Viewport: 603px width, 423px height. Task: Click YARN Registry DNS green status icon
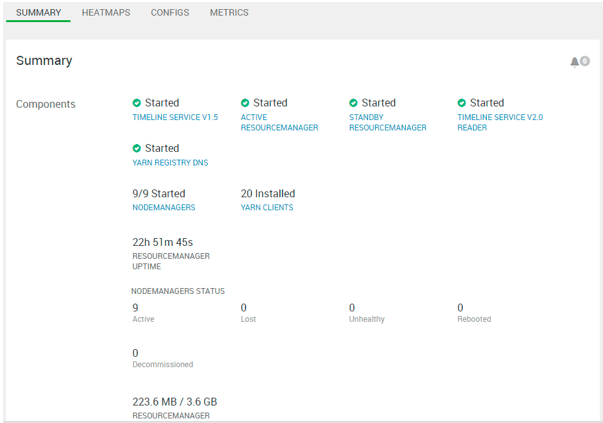tap(137, 148)
